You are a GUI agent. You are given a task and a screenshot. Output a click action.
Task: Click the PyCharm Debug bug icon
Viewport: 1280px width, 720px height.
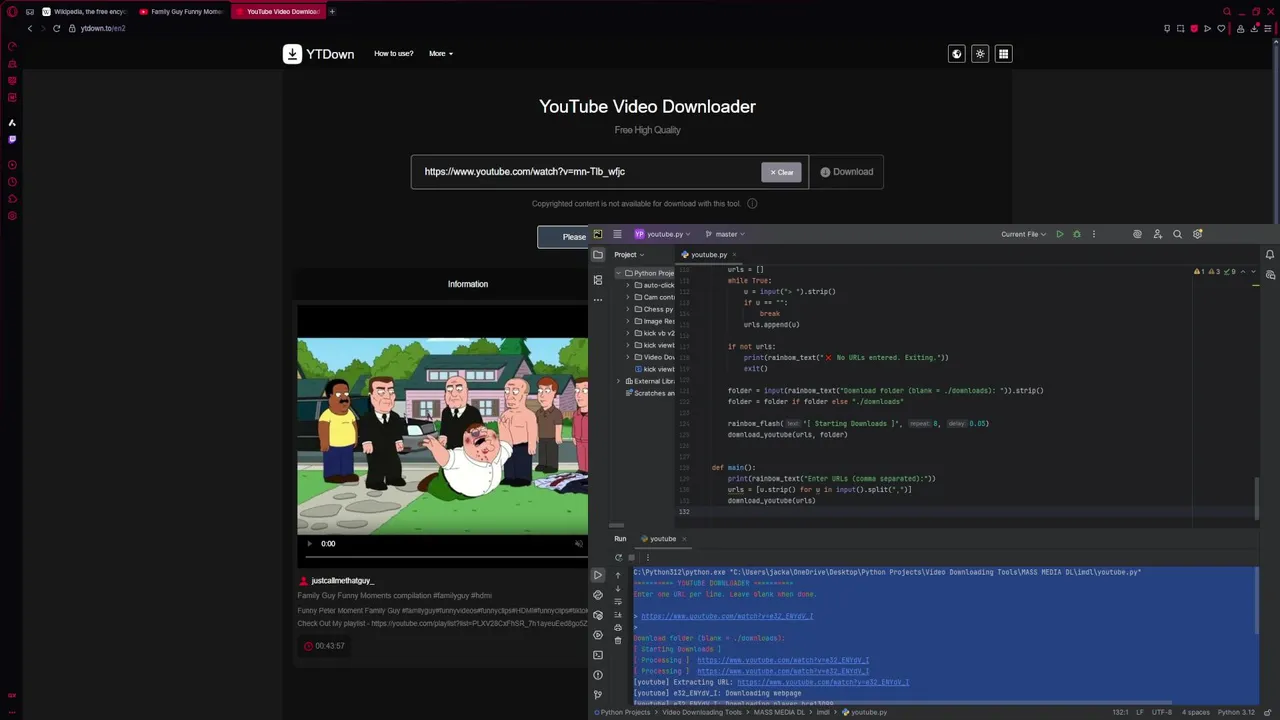(x=1077, y=234)
